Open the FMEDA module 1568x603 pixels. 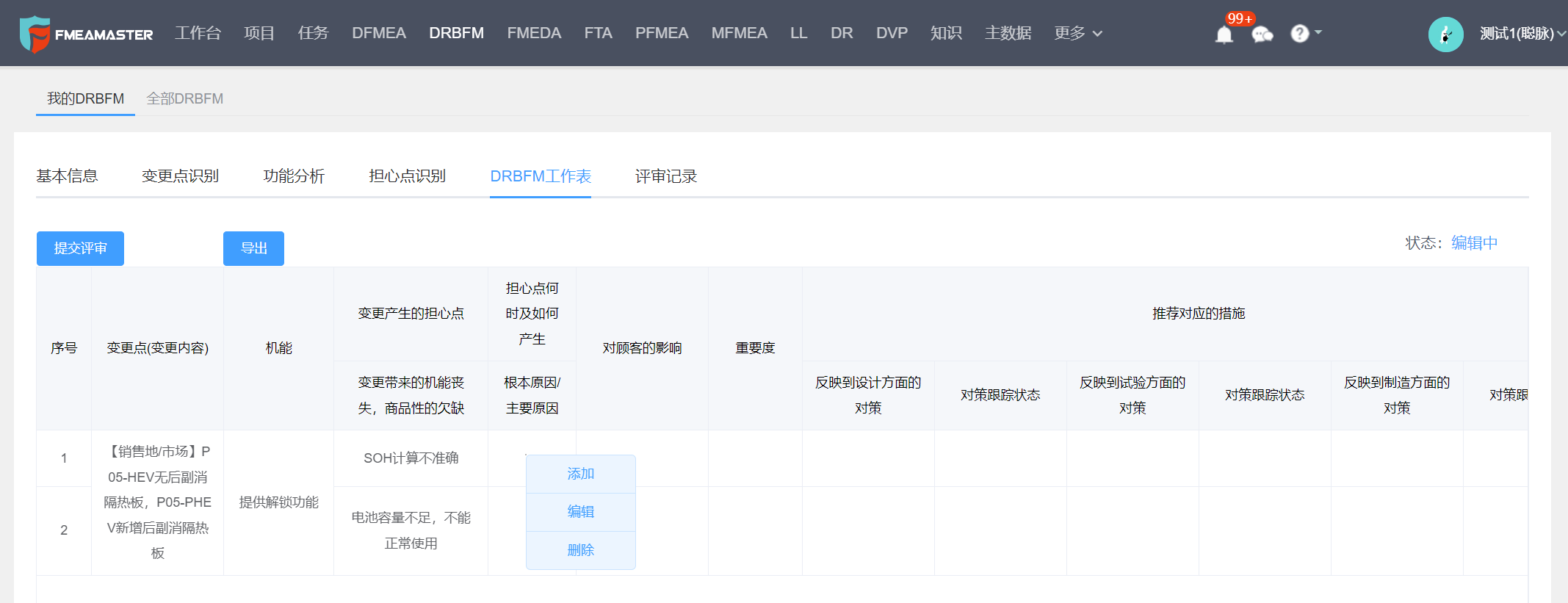tap(534, 33)
